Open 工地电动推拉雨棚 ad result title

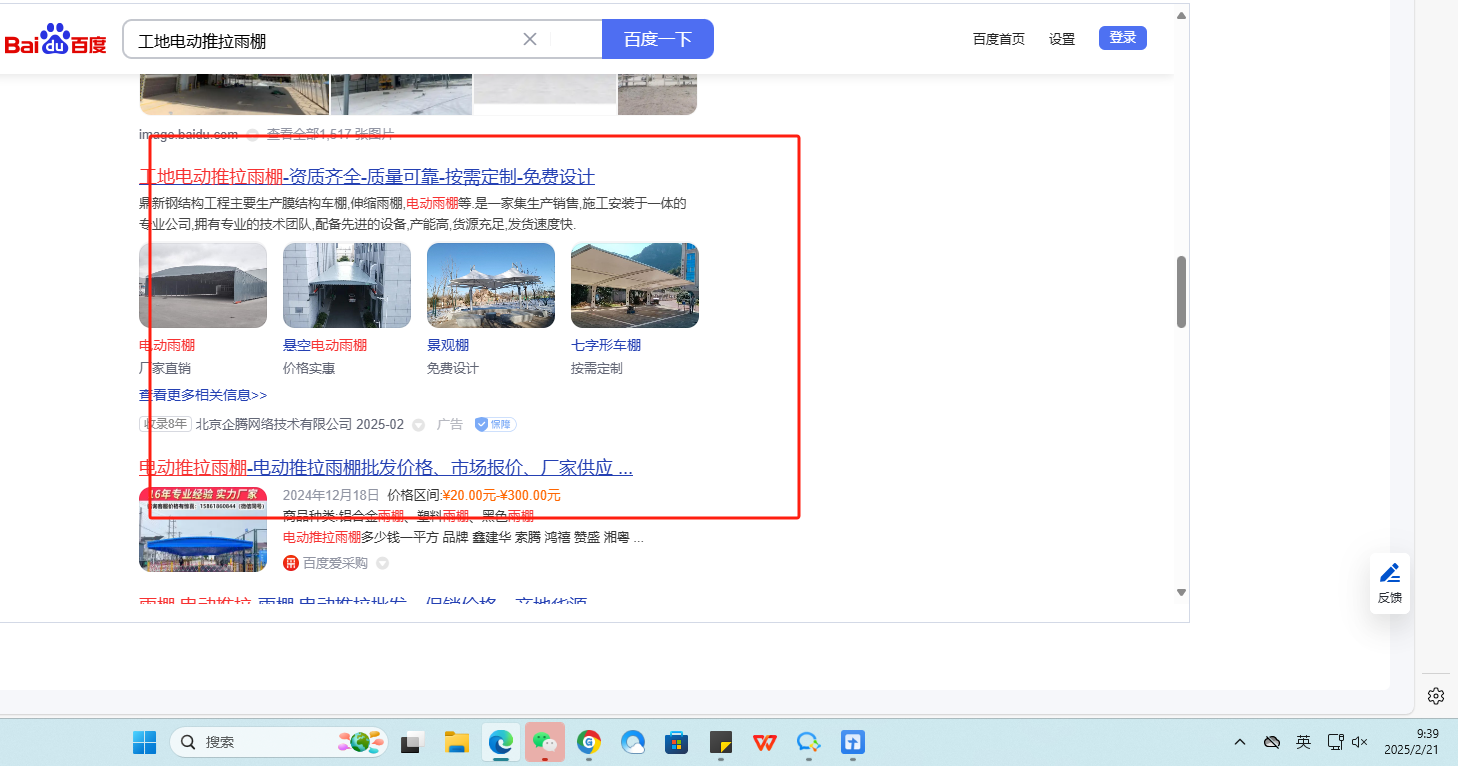[366, 177]
